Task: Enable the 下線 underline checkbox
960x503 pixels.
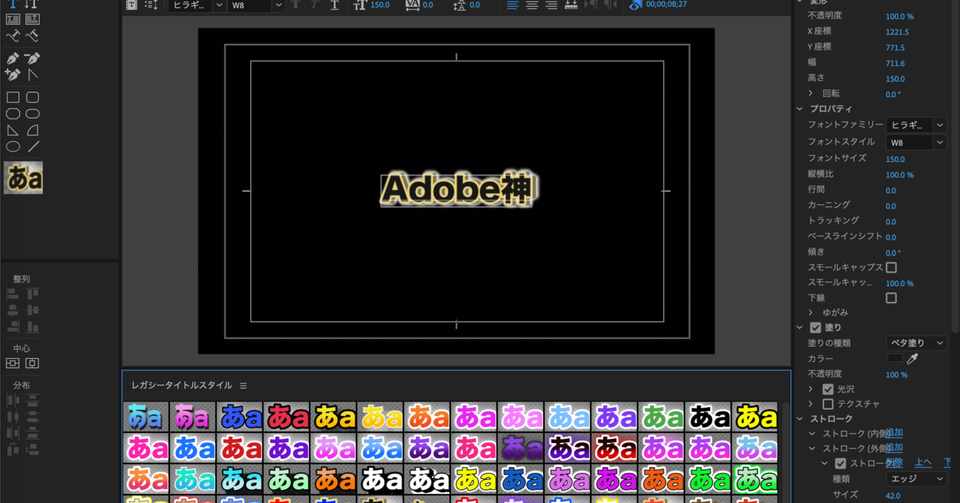Action: click(891, 298)
